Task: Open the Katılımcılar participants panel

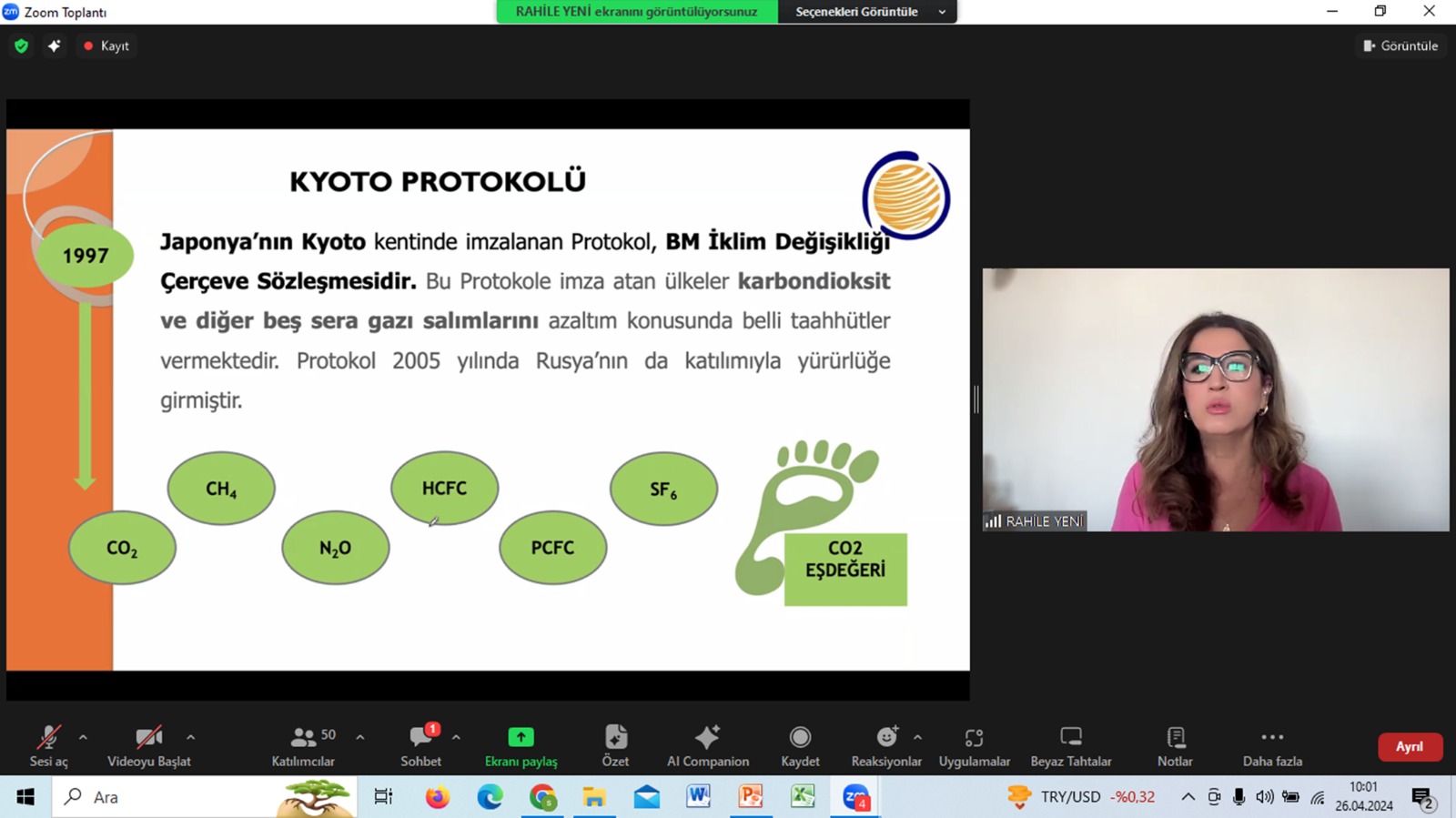Action: point(303,745)
